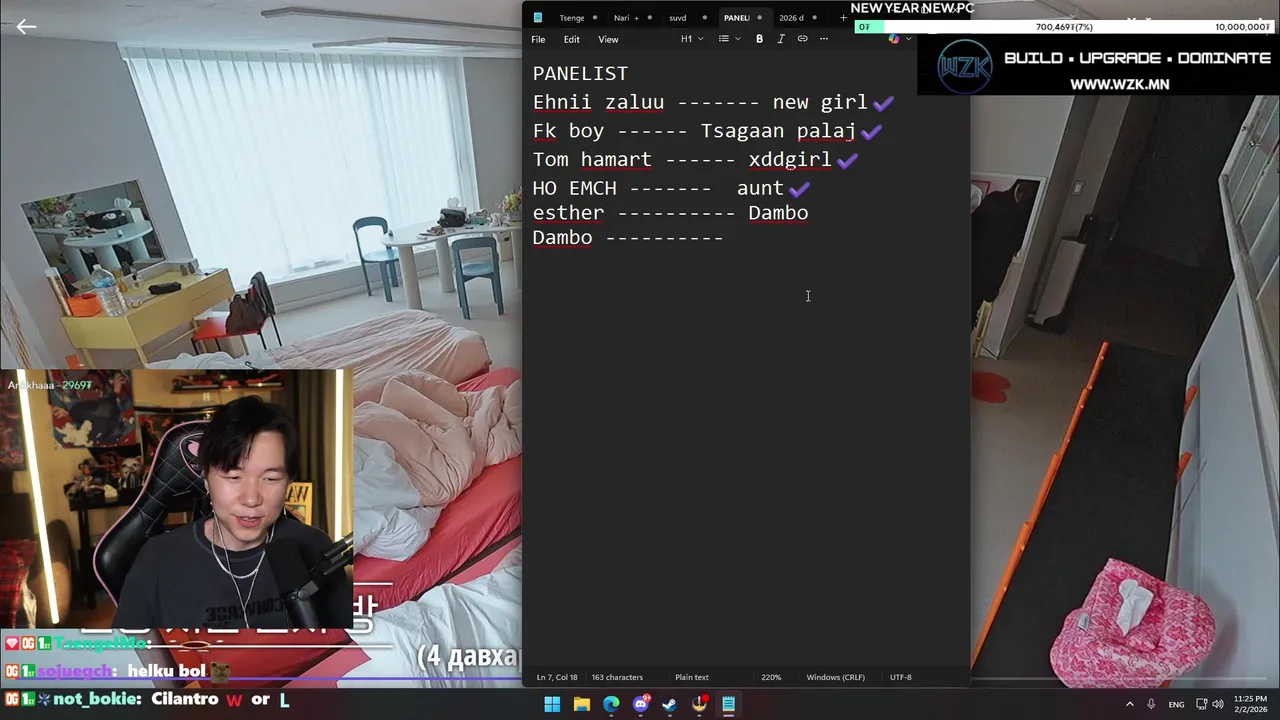Click the 'Windows (CRLF)' line ending entry
Viewport: 1280px width, 720px height.
(835, 677)
